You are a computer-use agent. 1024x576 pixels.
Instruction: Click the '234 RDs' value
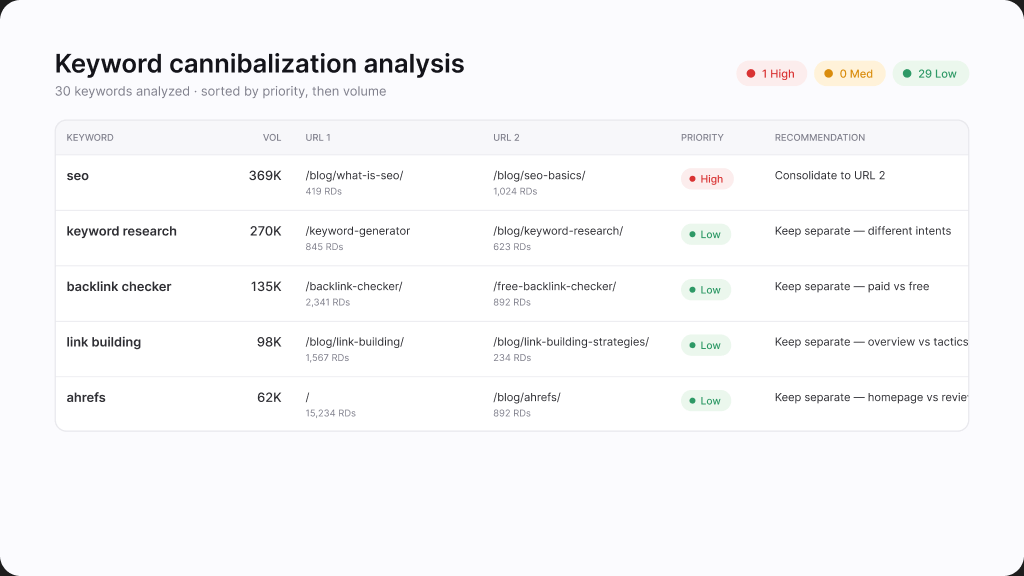pyautogui.click(x=512, y=359)
